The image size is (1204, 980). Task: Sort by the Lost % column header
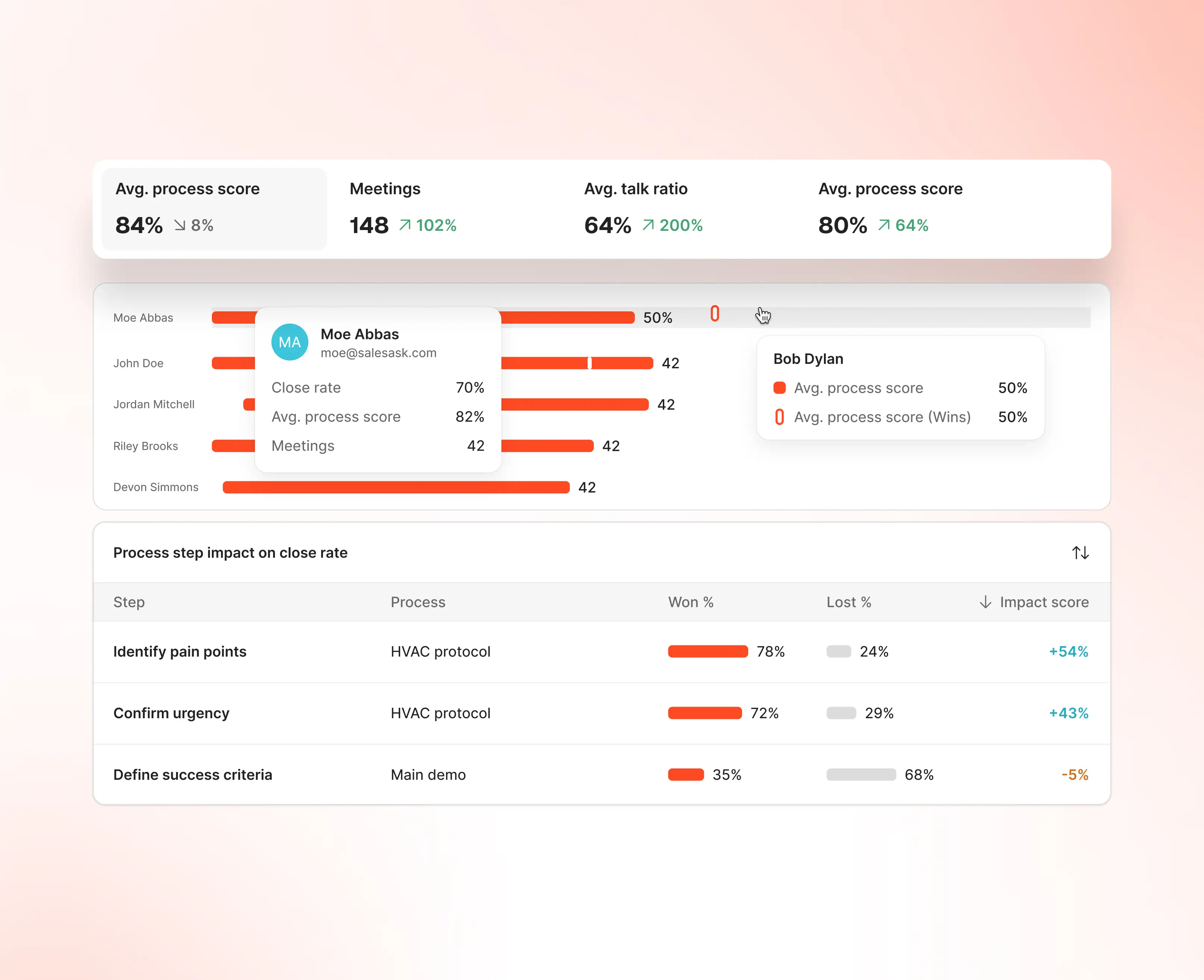coord(849,602)
